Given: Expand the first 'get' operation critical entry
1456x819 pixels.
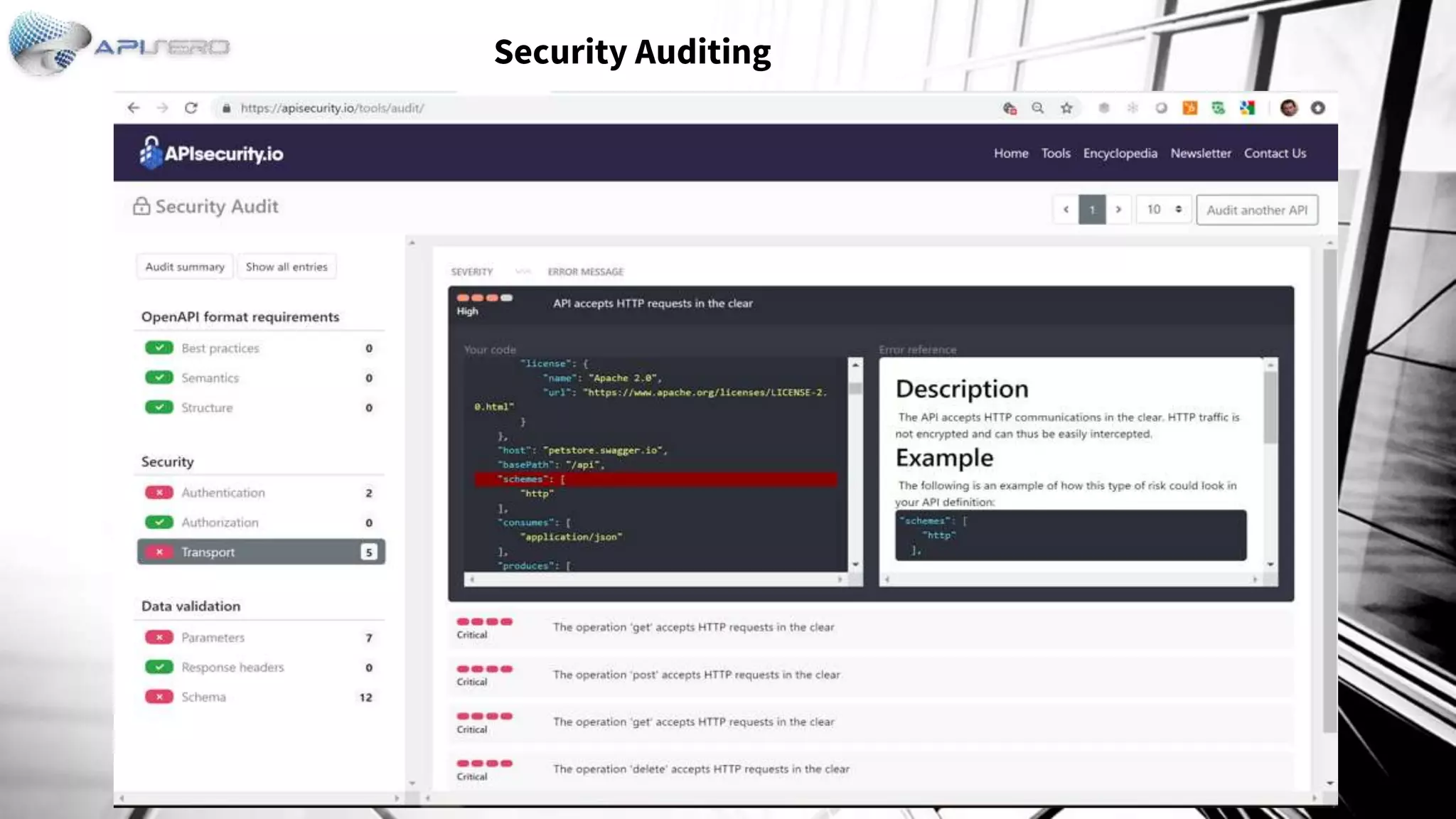Looking at the screenshot, I should [871, 628].
